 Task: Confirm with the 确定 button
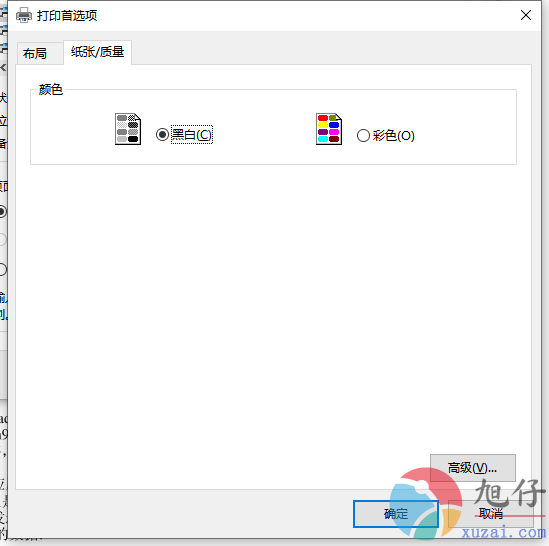(x=396, y=514)
